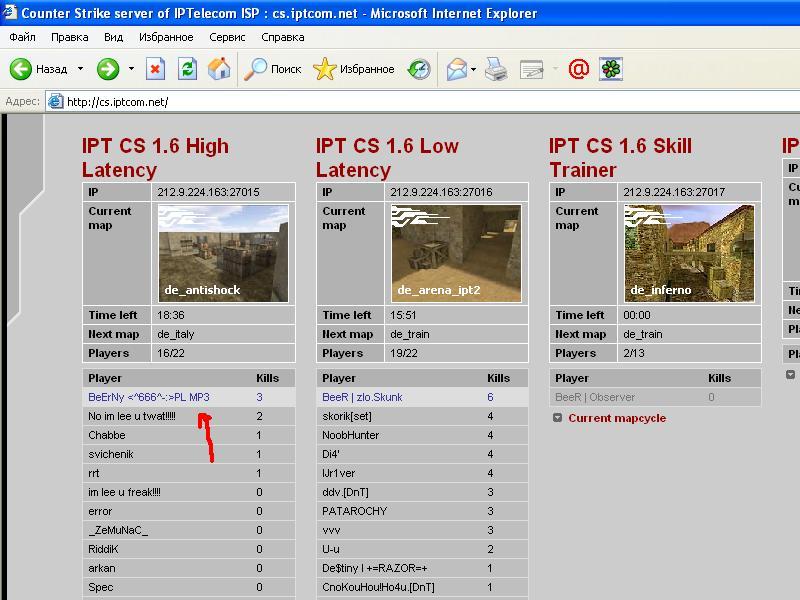
Task: Click the red @ toolbar icon
Action: pyautogui.click(x=579, y=69)
